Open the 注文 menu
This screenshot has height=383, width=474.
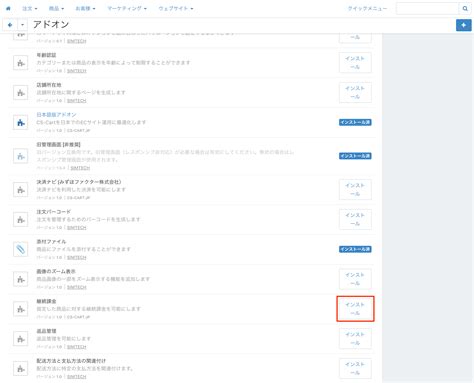point(30,8)
